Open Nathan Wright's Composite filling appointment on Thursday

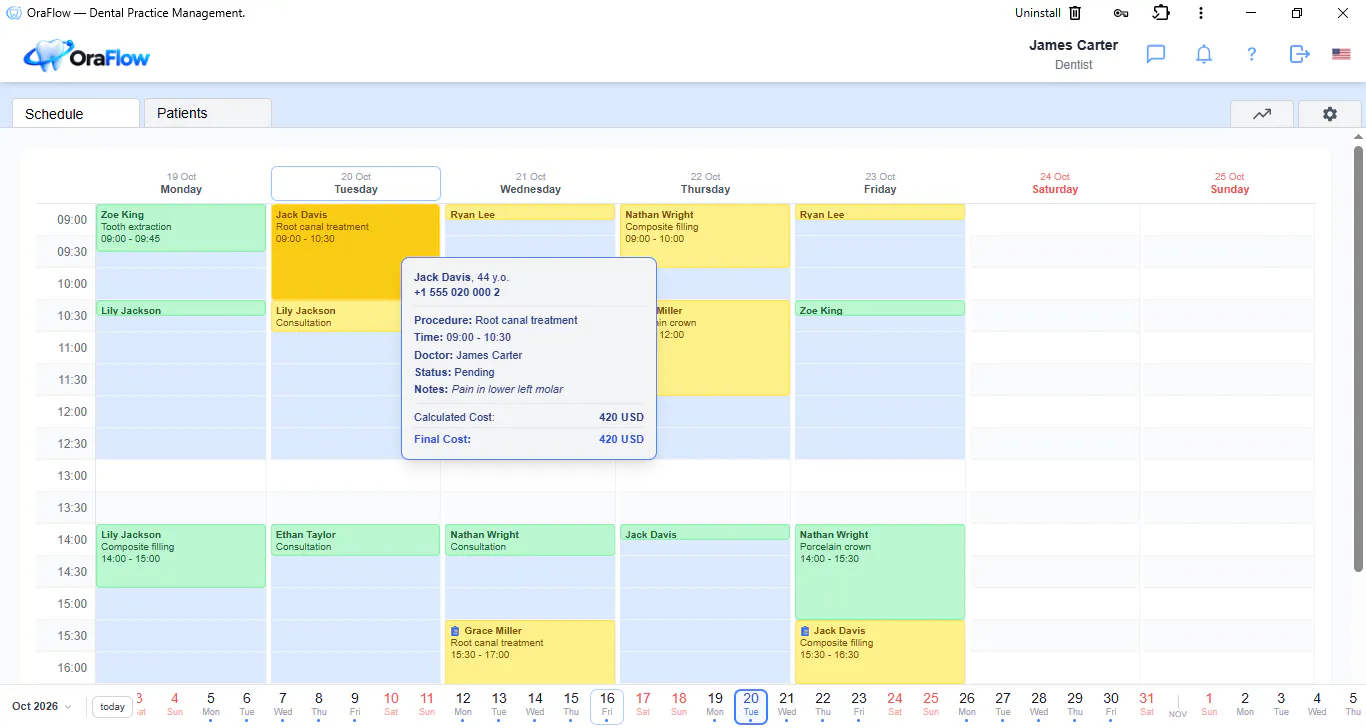(x=705, y=236)
